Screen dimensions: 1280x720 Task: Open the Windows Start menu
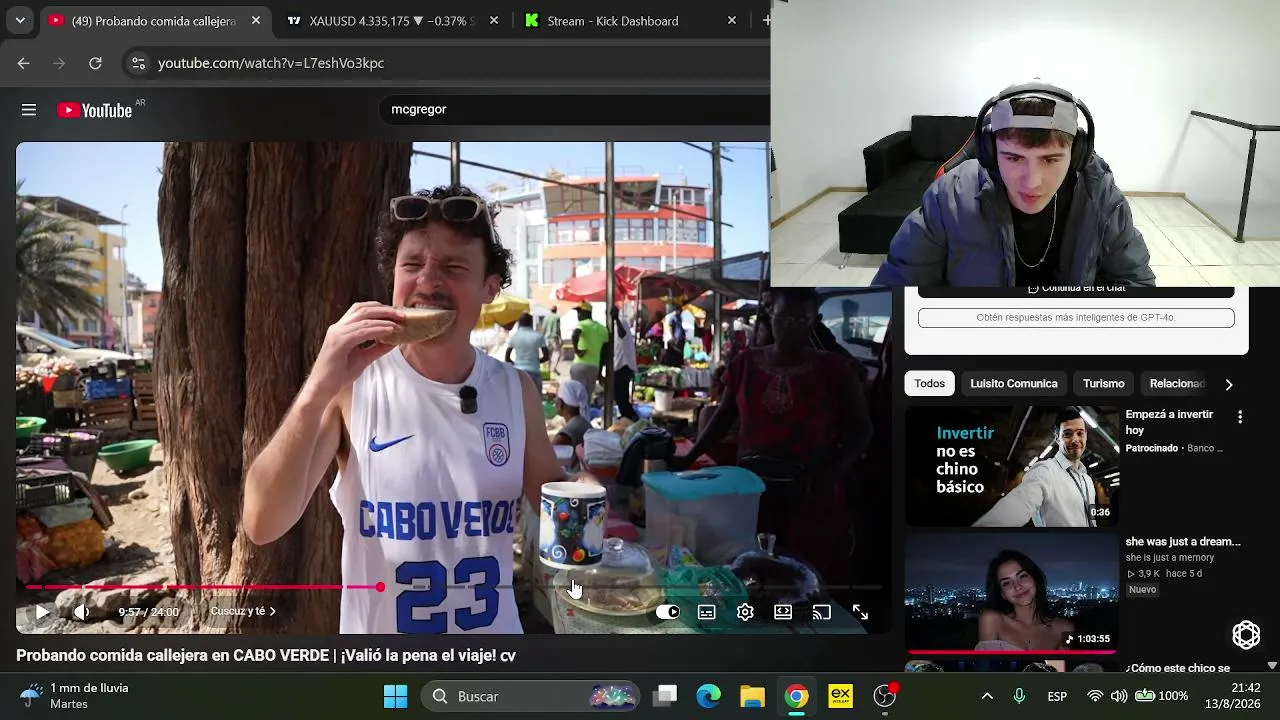[395, 696]
